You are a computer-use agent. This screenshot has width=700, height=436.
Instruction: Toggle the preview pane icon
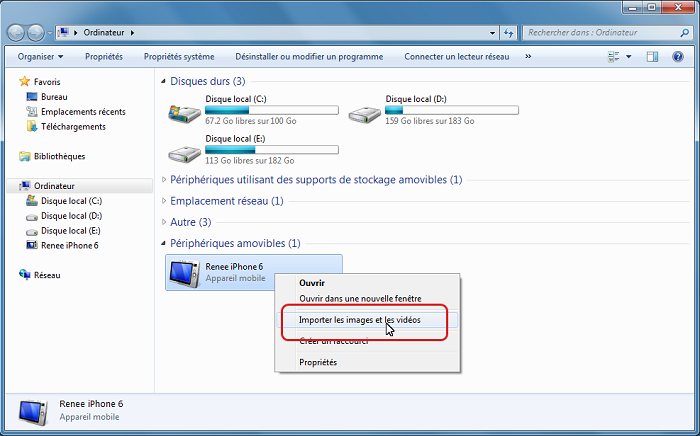652,57
